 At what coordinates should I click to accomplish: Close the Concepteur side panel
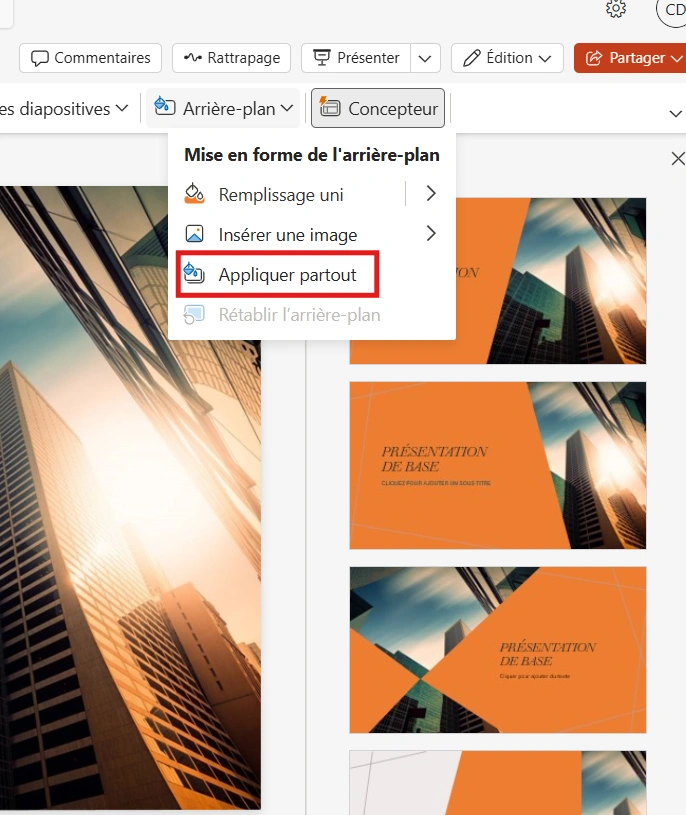pos(677,159)
